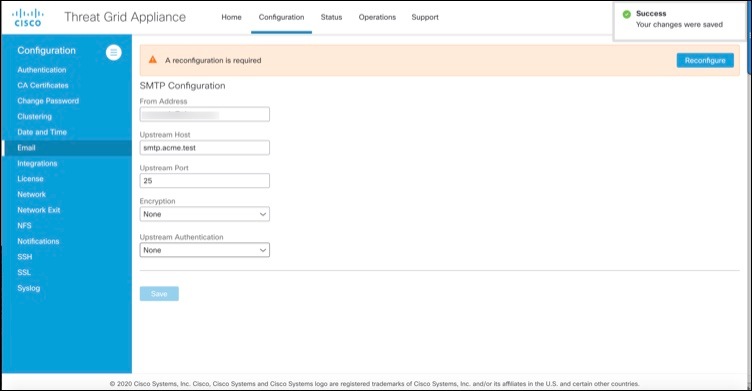752x391 pixels.
Task: Click the From Address input field
Action: point(205,114)
